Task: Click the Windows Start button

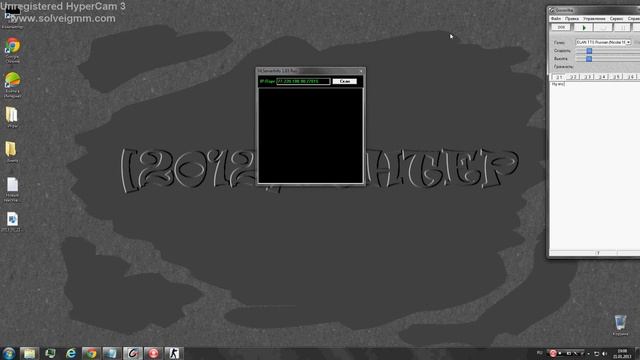Action: [x=9, y=353]
